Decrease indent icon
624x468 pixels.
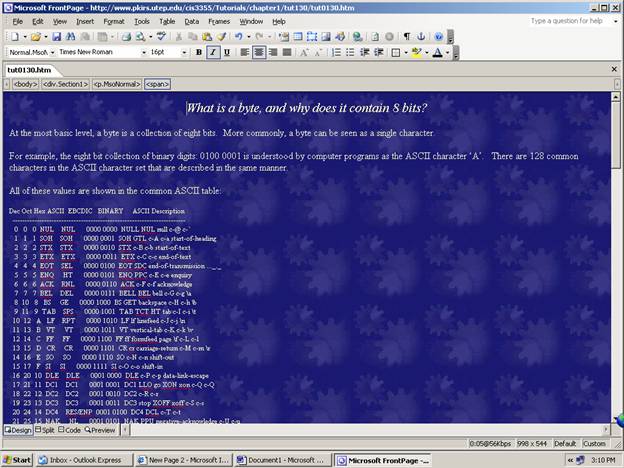click(x=364, y=53)
